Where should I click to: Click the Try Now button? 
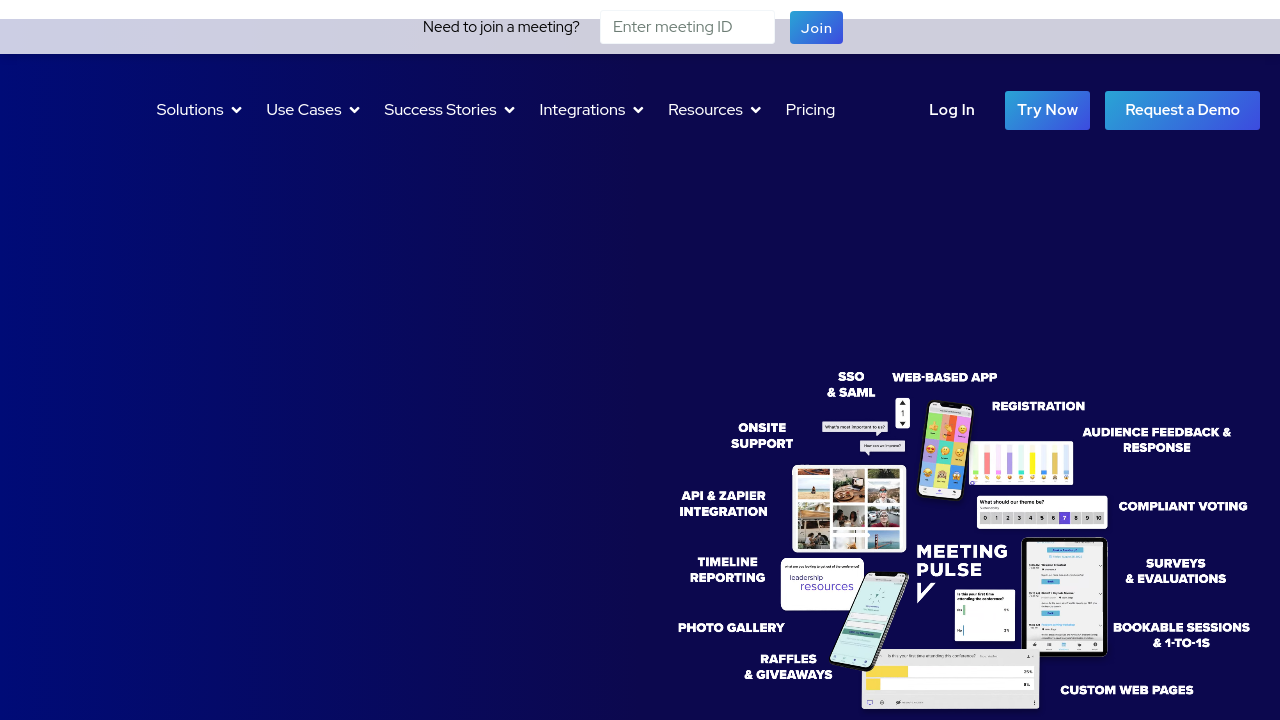pyautogui.click(x=1047, y=110)
